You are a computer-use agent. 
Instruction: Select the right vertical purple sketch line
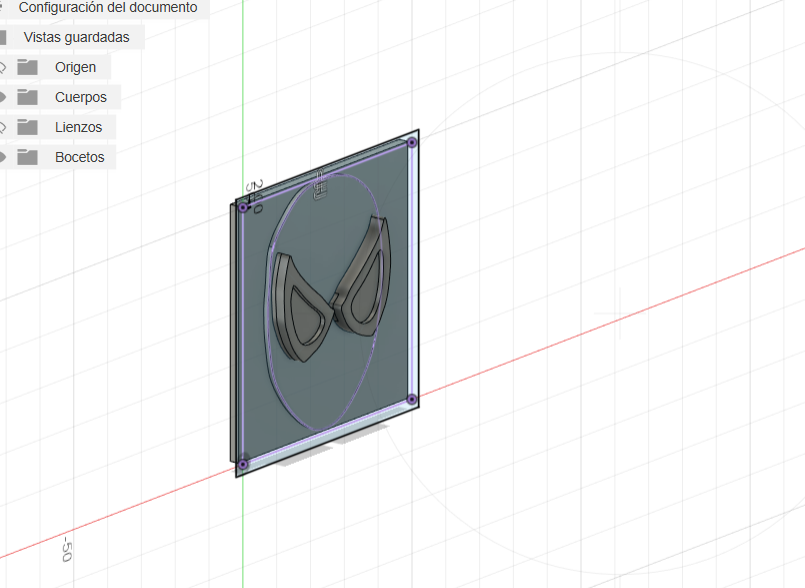(412, 271)
